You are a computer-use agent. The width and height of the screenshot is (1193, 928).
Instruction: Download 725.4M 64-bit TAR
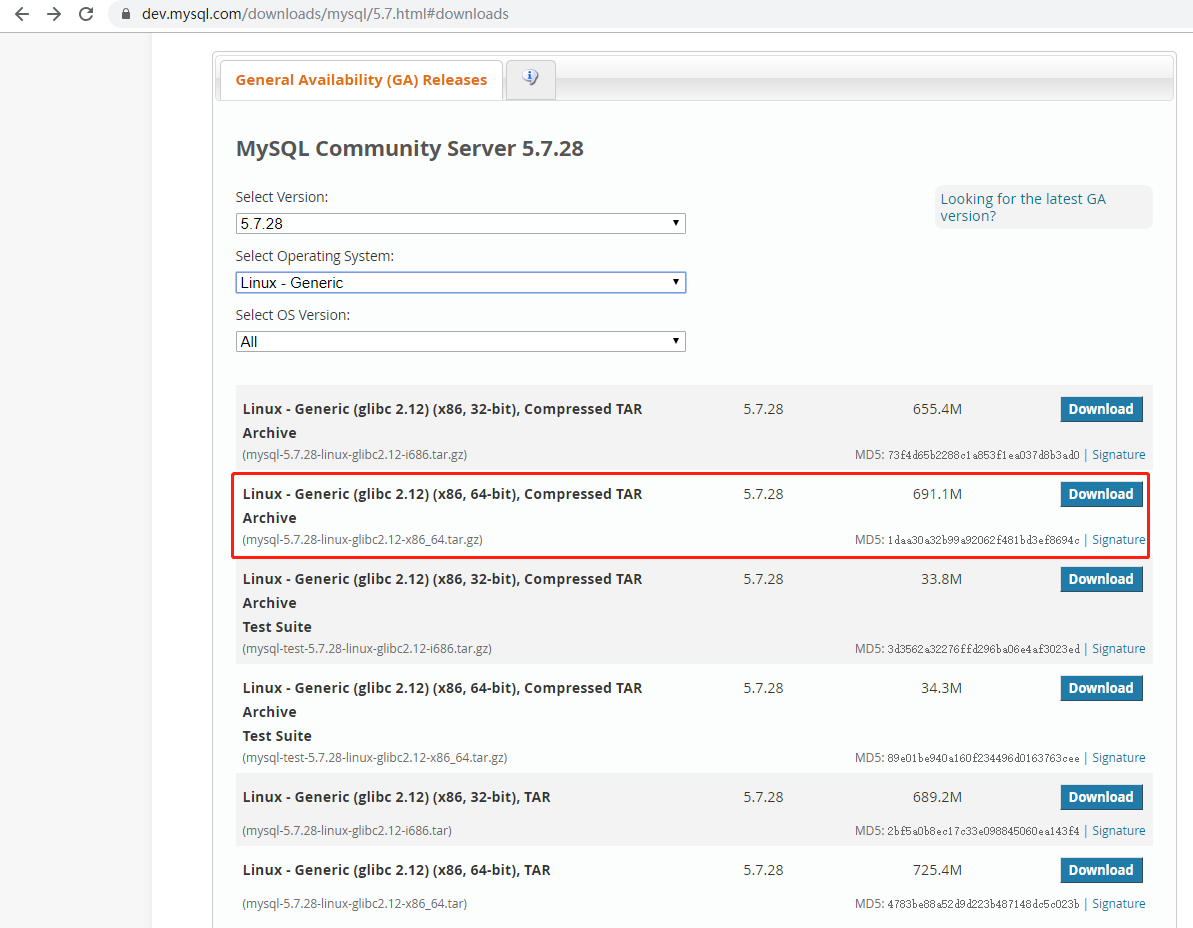pyautogui.click(x=1101, y=870)
